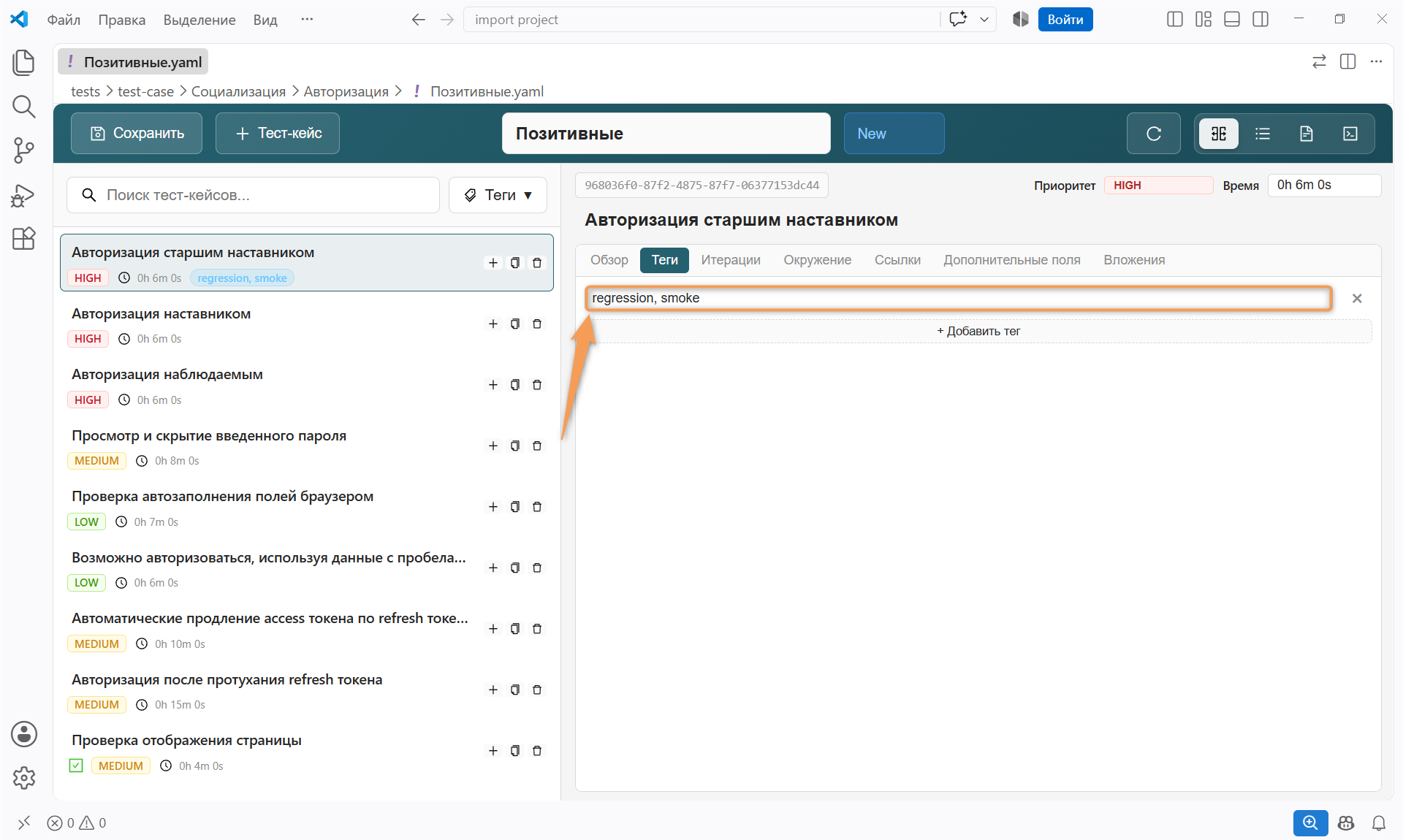Expand the chat dropdown chevron in title bar

pos(984,20)
